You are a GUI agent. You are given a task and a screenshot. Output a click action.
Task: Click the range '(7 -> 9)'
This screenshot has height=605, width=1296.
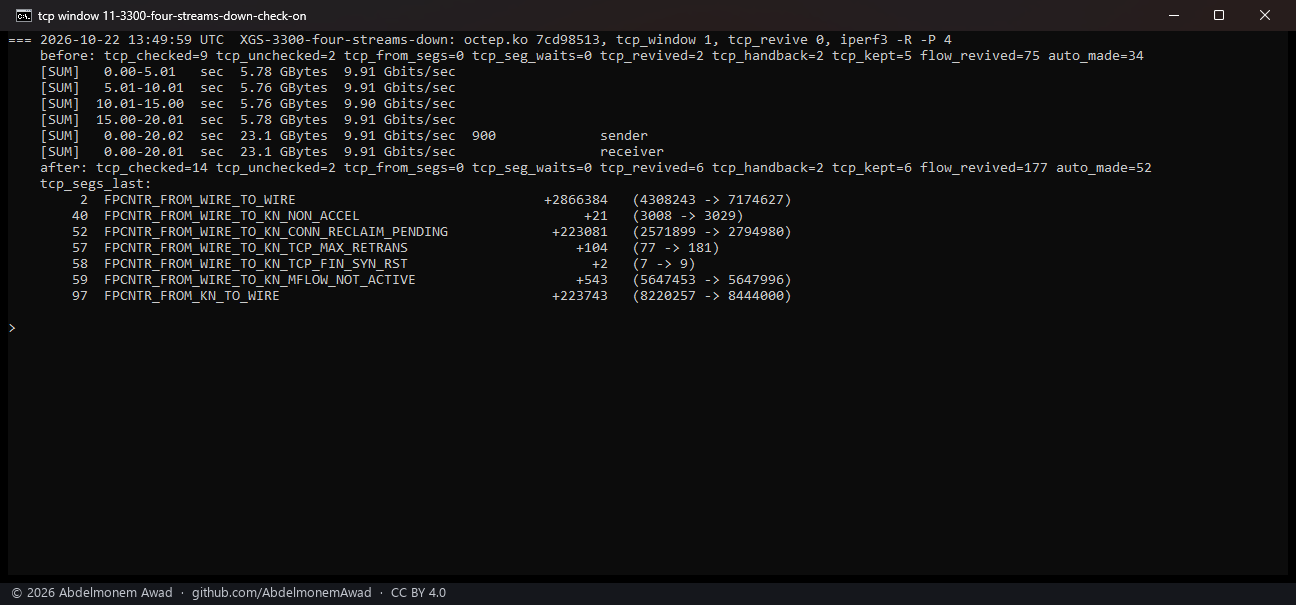[664, 264]
